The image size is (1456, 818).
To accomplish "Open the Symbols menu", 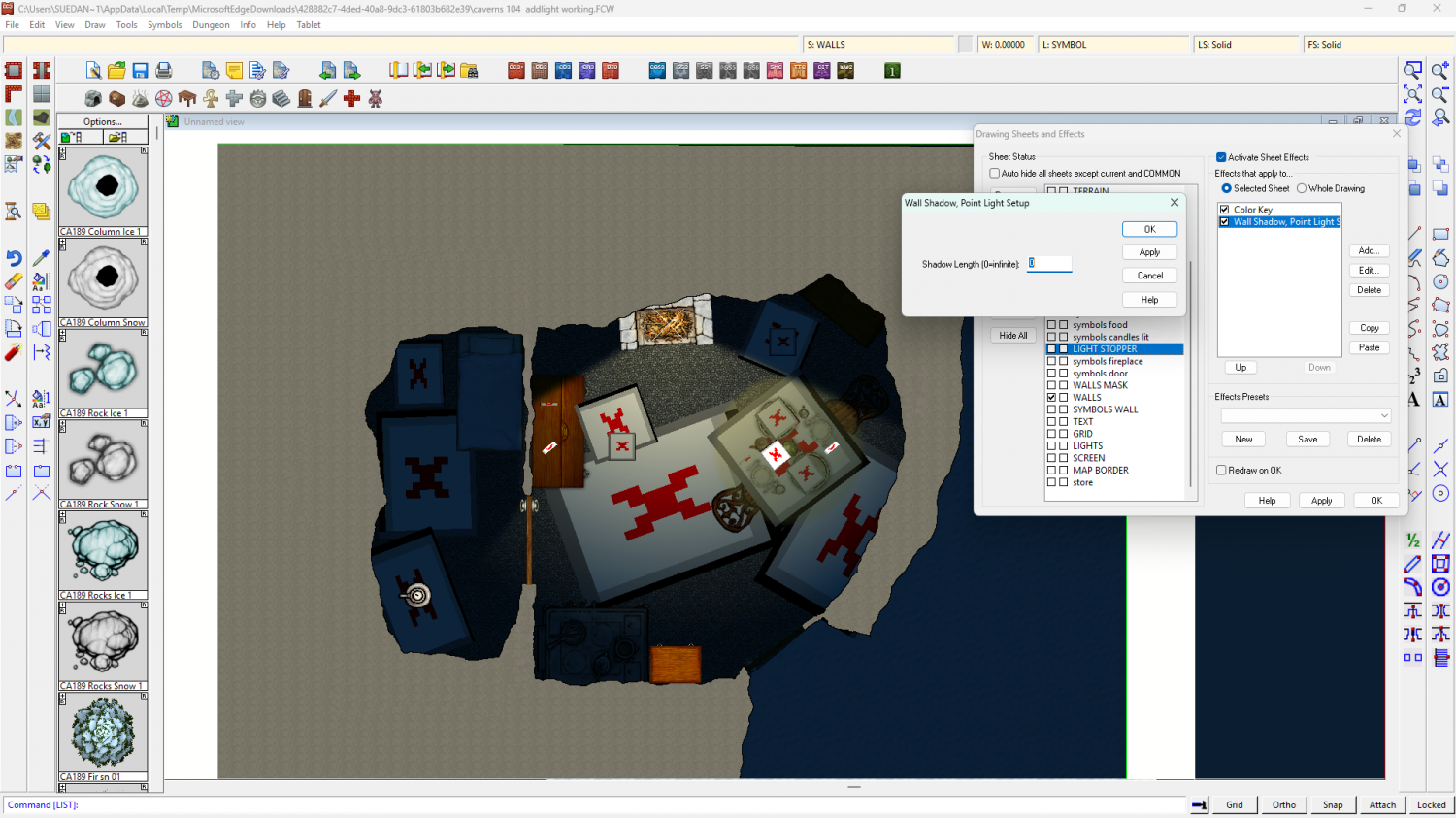I will pyautogui.click(x=164, y=25).
